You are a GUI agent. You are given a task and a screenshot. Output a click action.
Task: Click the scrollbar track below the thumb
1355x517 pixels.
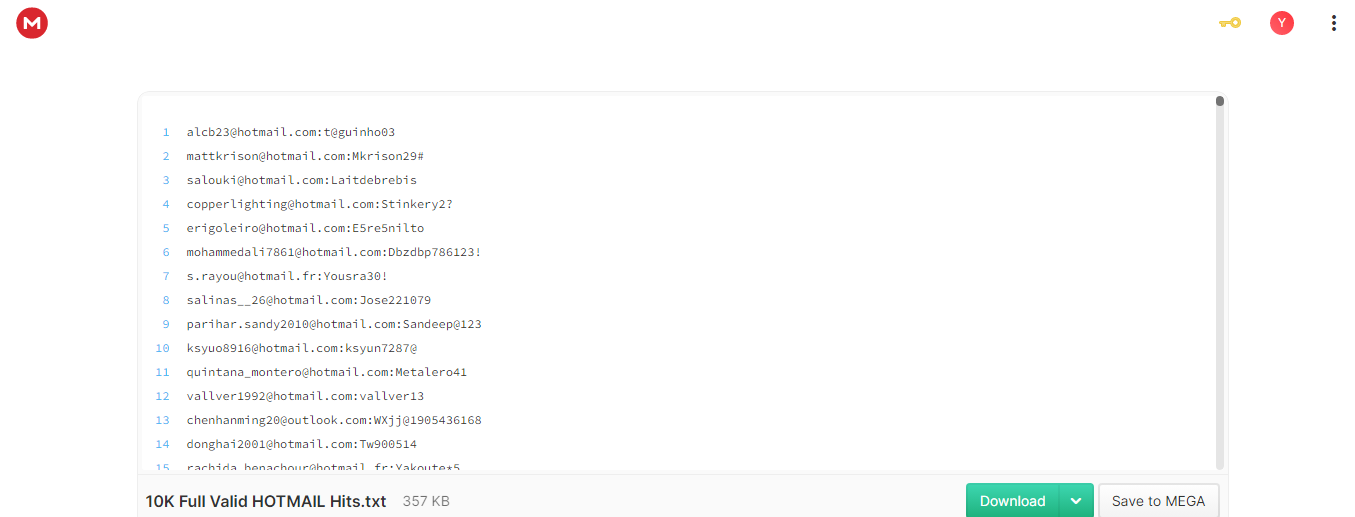[1220, 290]
